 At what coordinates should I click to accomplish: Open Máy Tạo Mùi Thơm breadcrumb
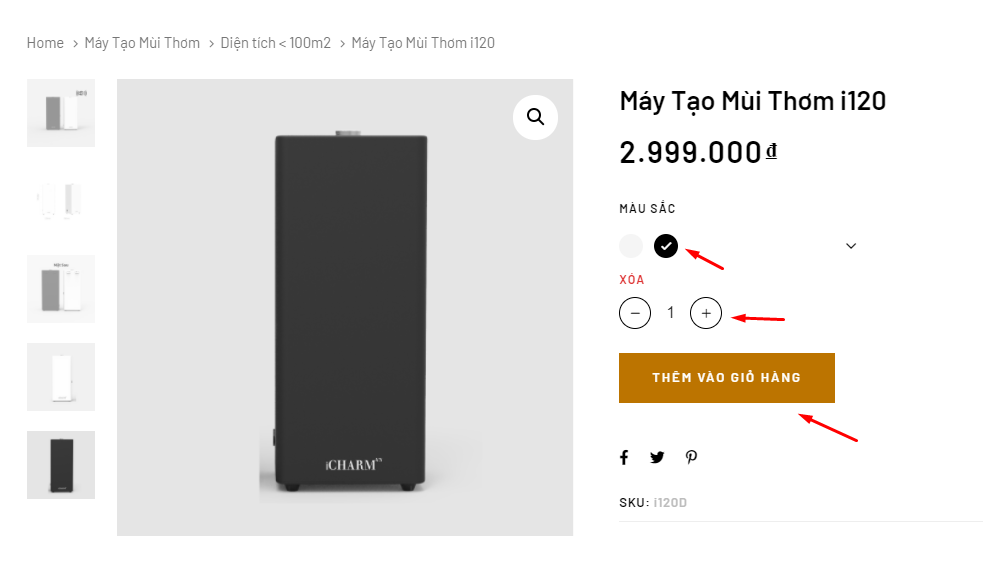pos(142,43)
